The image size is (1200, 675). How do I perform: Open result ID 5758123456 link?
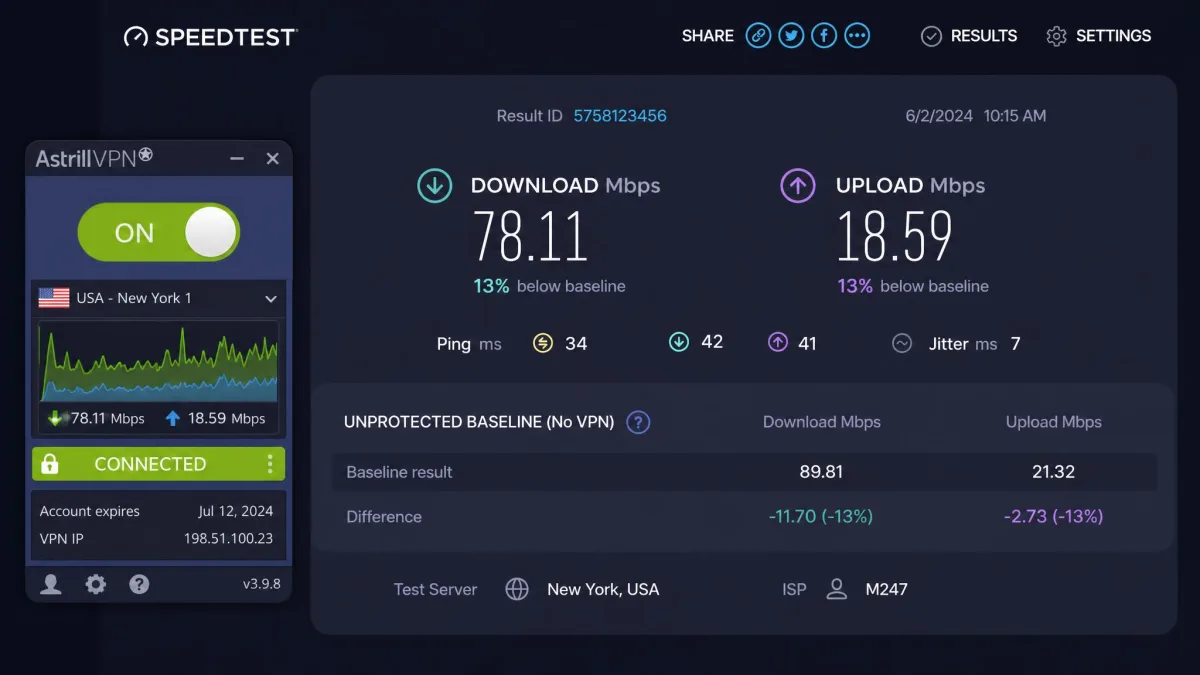[x=620, y=116]
